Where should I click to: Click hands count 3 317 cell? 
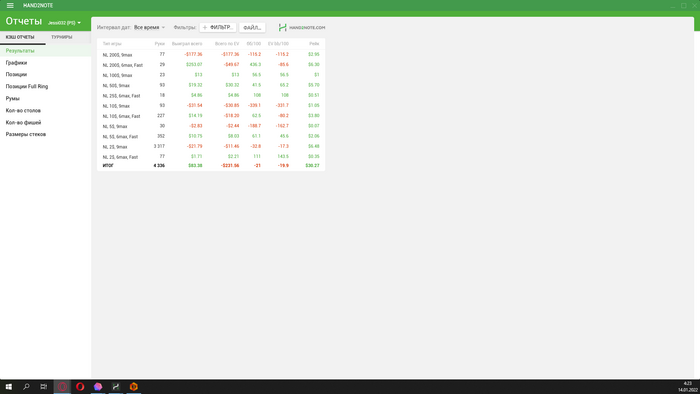(x=159, y=146)
